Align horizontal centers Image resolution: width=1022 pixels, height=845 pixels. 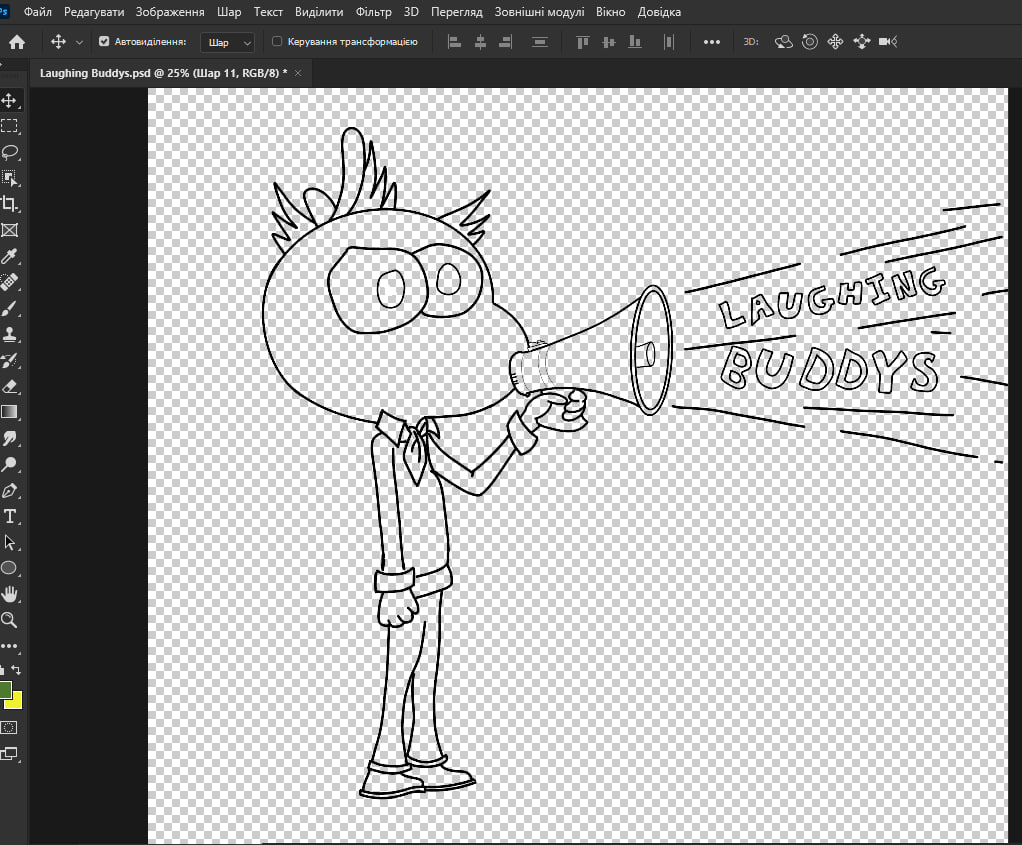coord(480,42)
